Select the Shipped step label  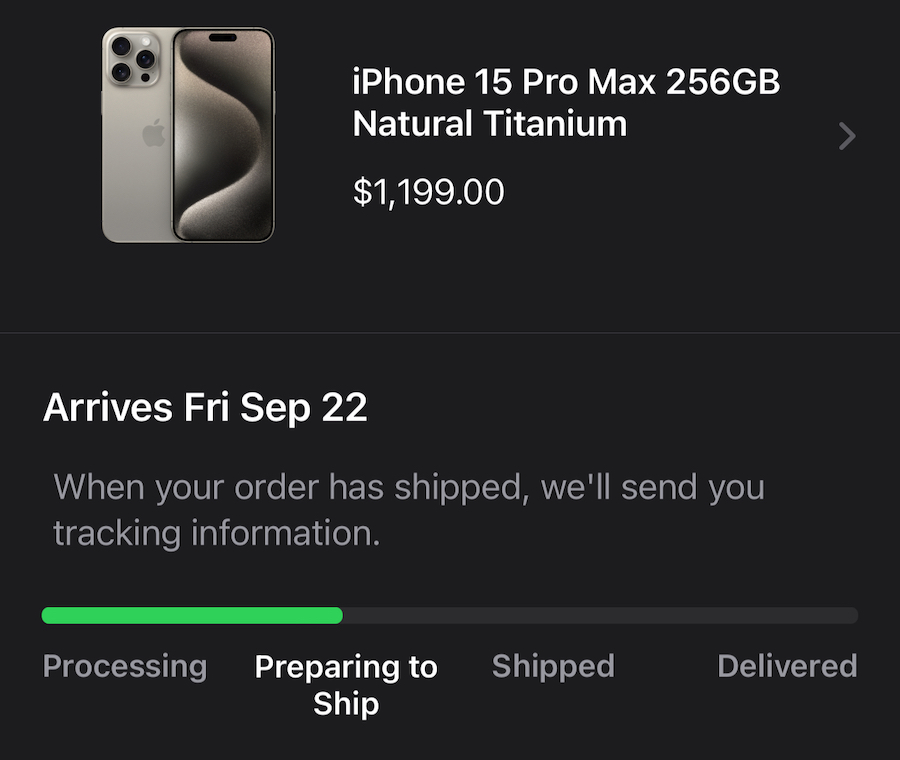click(553, 666)
